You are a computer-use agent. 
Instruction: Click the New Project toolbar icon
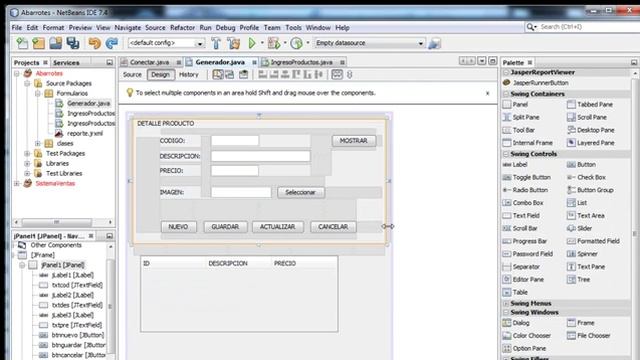(39, 43)
